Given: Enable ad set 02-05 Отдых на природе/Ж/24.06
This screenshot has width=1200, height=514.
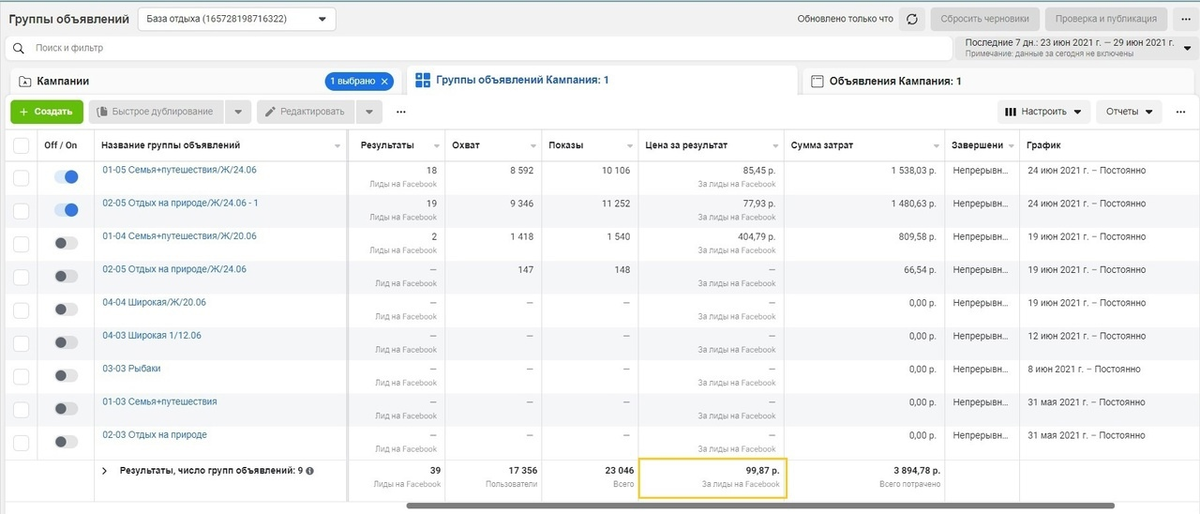Looking at the screenshot, I should pyautogui.click(x=66, y=276).
